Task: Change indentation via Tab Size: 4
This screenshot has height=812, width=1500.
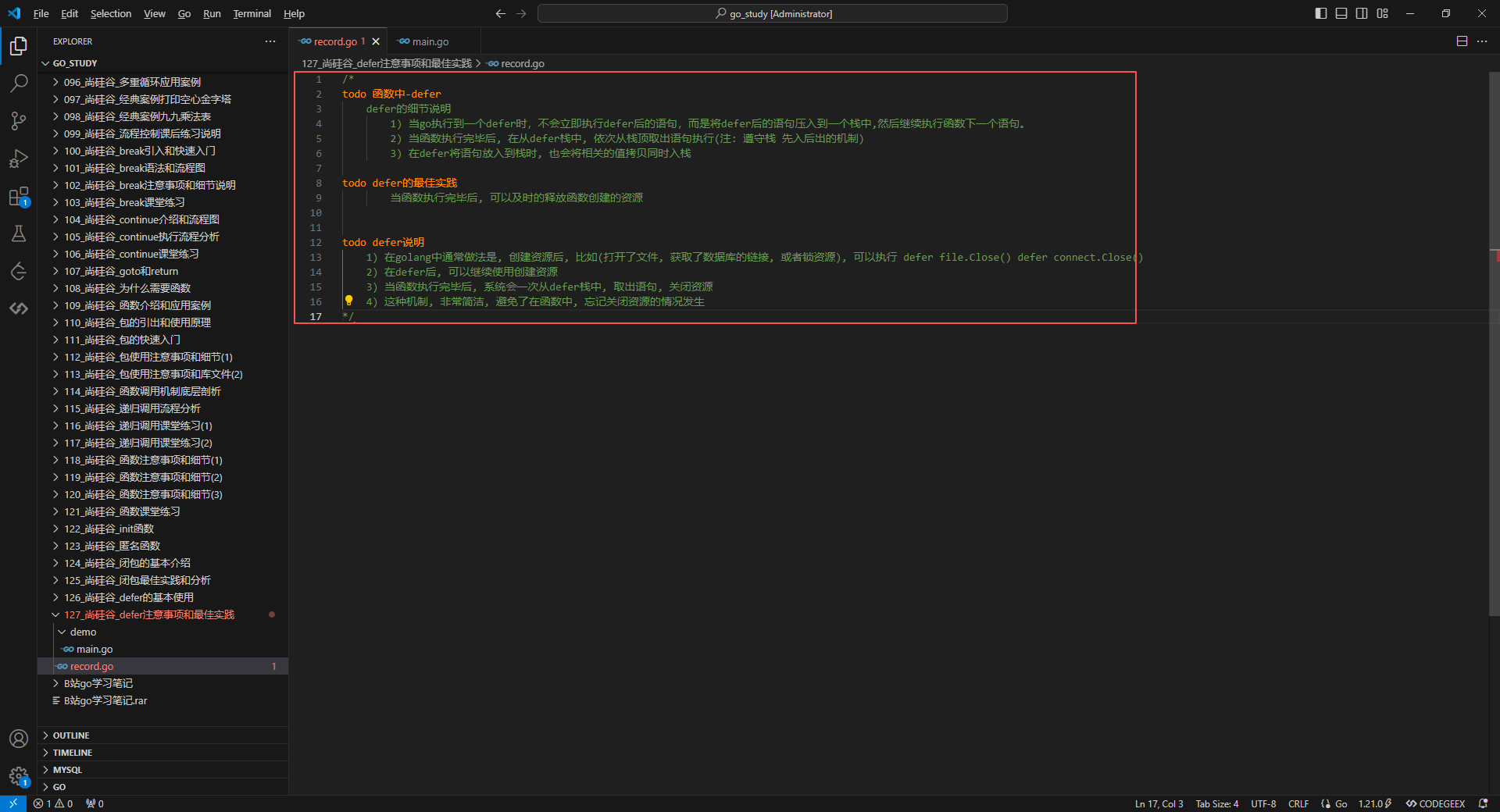Action: click(1217, 803)
